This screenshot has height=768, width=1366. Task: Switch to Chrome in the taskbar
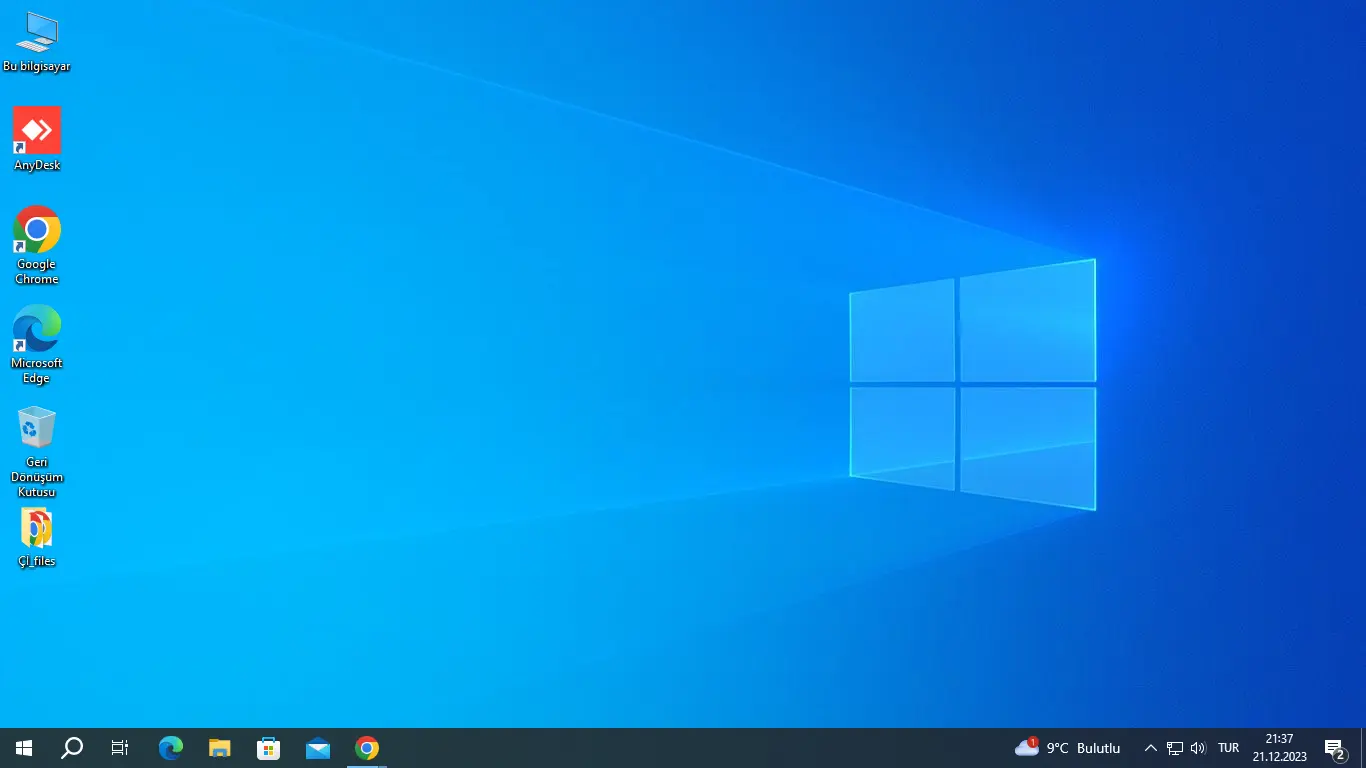367,748
